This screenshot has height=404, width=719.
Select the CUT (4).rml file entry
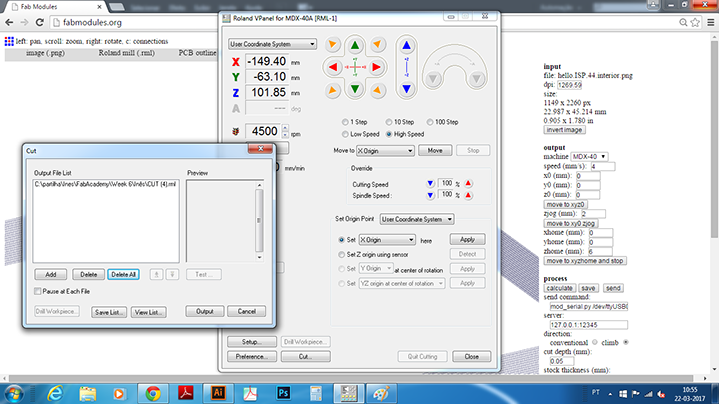(x=105, y=184)
